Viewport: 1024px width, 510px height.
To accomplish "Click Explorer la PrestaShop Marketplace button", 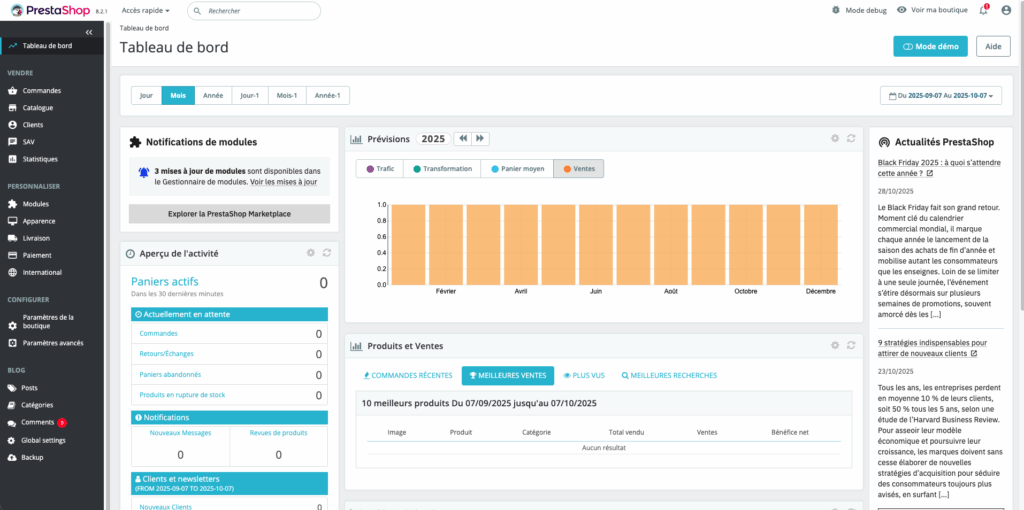I will (229, 214).
